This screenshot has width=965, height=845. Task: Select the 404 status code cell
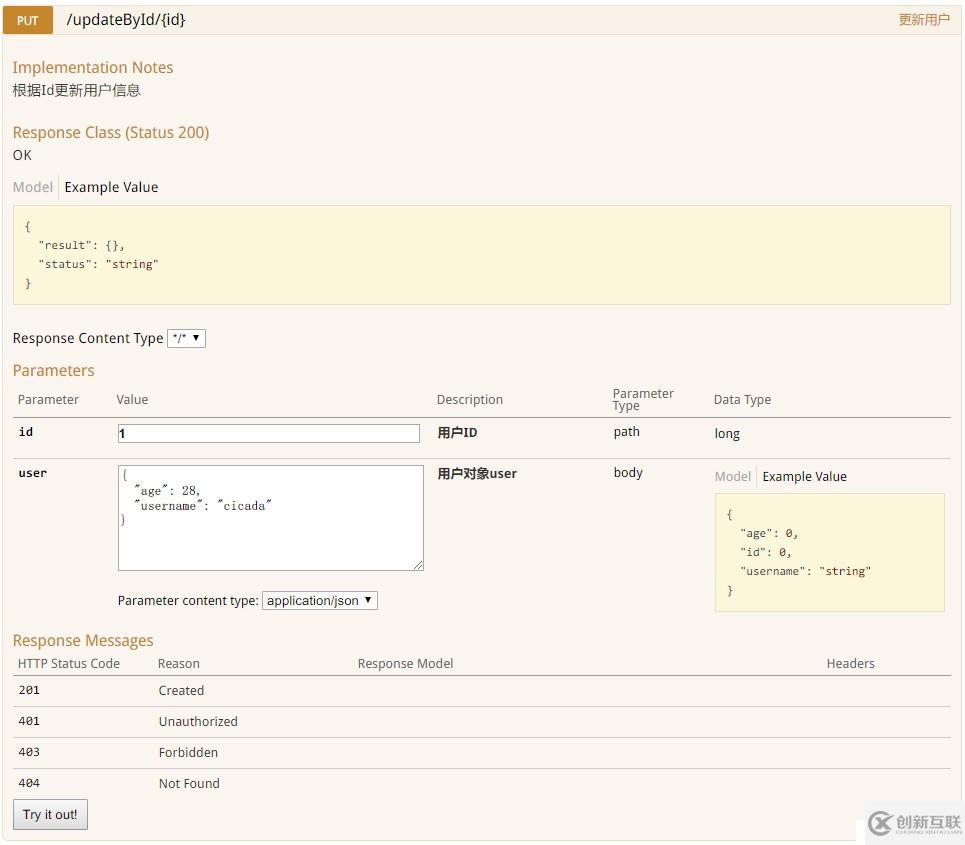pyautogui.click(x=29, y=783)
